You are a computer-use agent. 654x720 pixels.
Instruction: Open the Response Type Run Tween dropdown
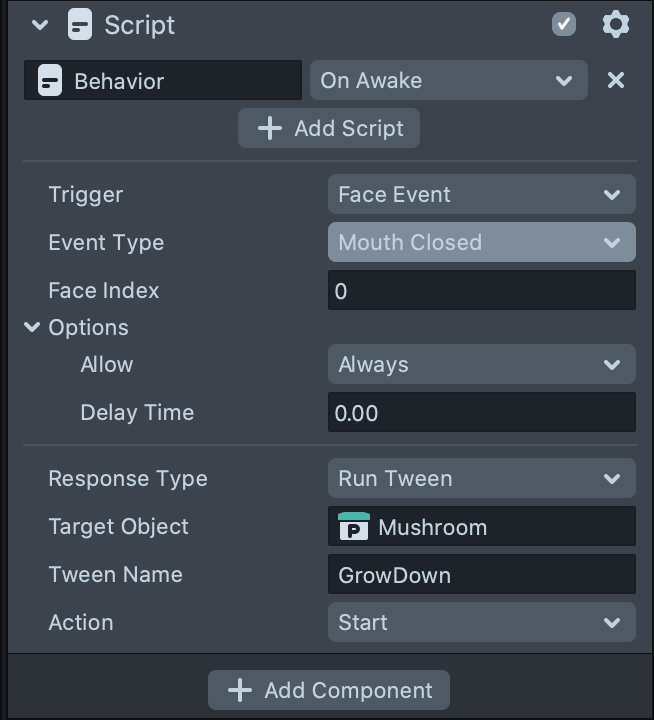(481, 479)
